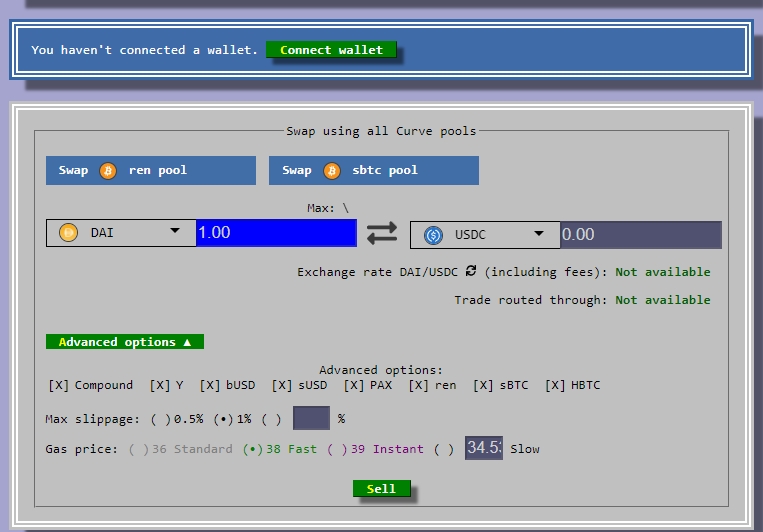Click the swap direction arrows icon
This screenshot has width=763, height=532.
tap(381, 233)
